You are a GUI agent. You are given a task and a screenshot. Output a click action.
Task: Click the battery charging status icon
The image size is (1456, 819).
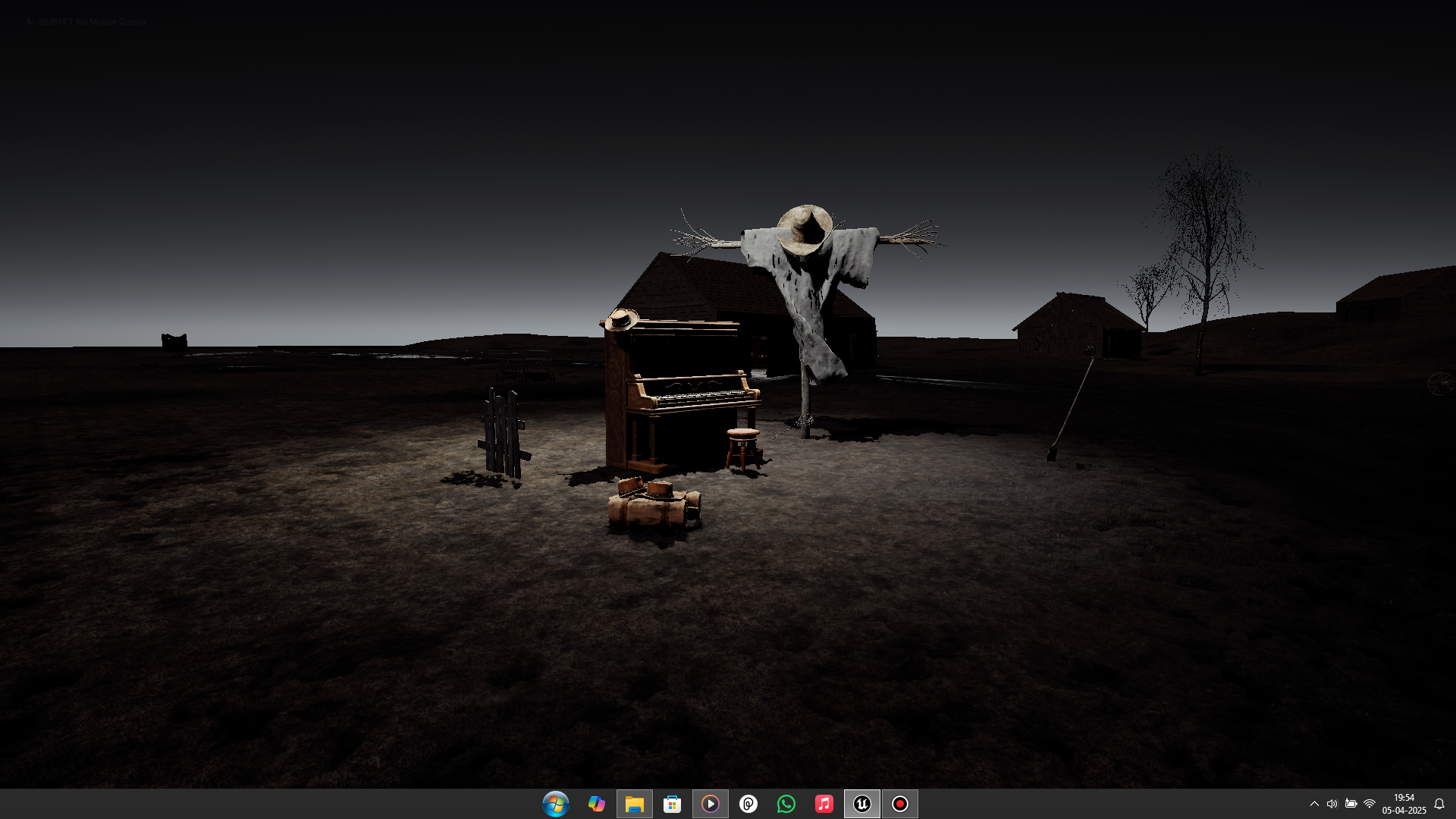(x=1351, y=804)
